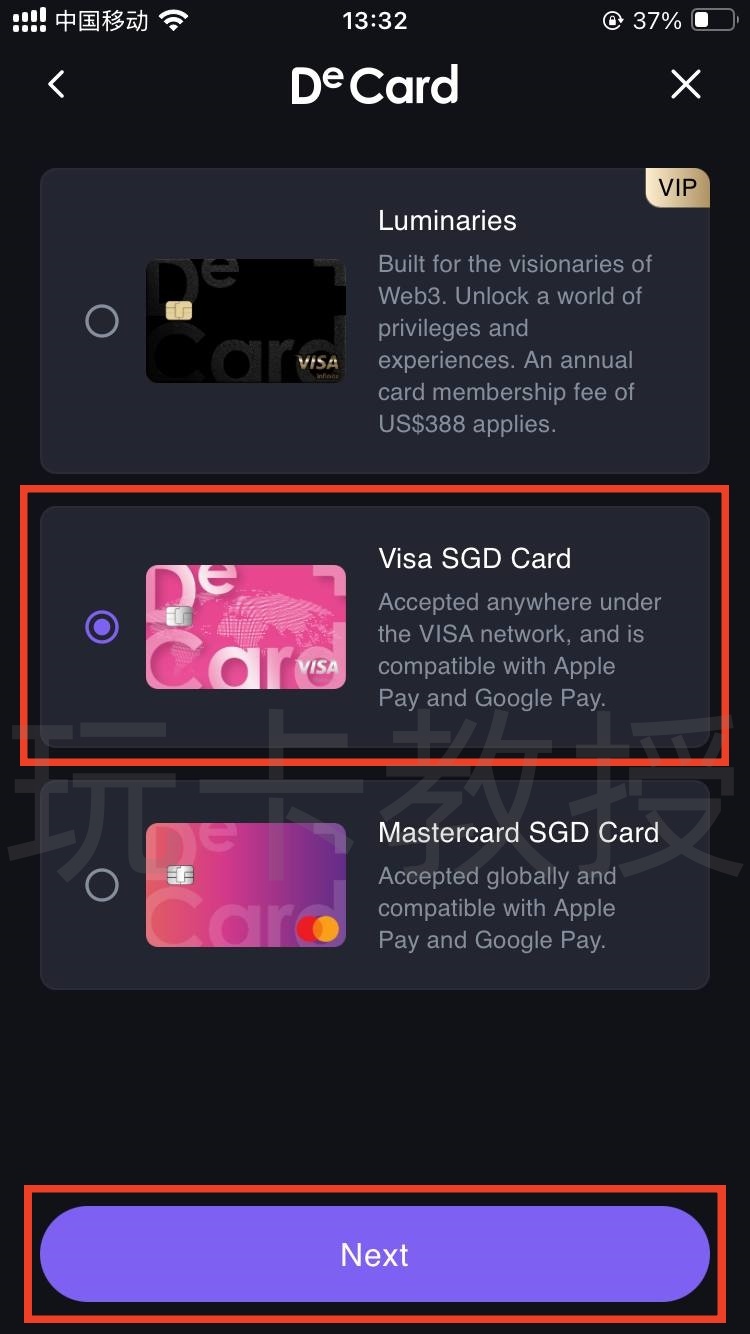Tap the pink Visa card image
The image size is (750, 1334).
tap(246, 627)
